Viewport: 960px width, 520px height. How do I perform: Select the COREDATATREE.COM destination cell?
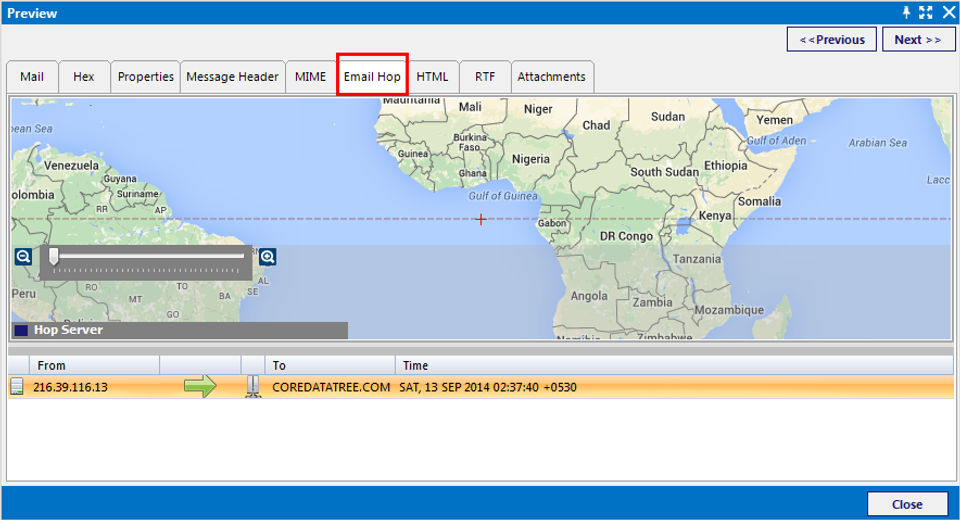pos(331,387)
